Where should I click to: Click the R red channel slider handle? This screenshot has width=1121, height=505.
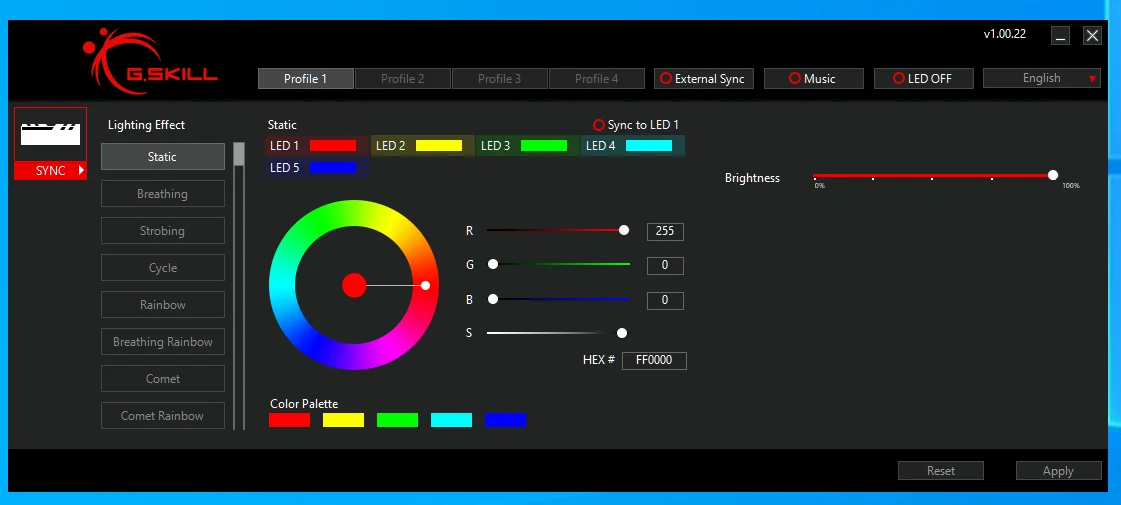pyautogui.click(x=624, y=230)
